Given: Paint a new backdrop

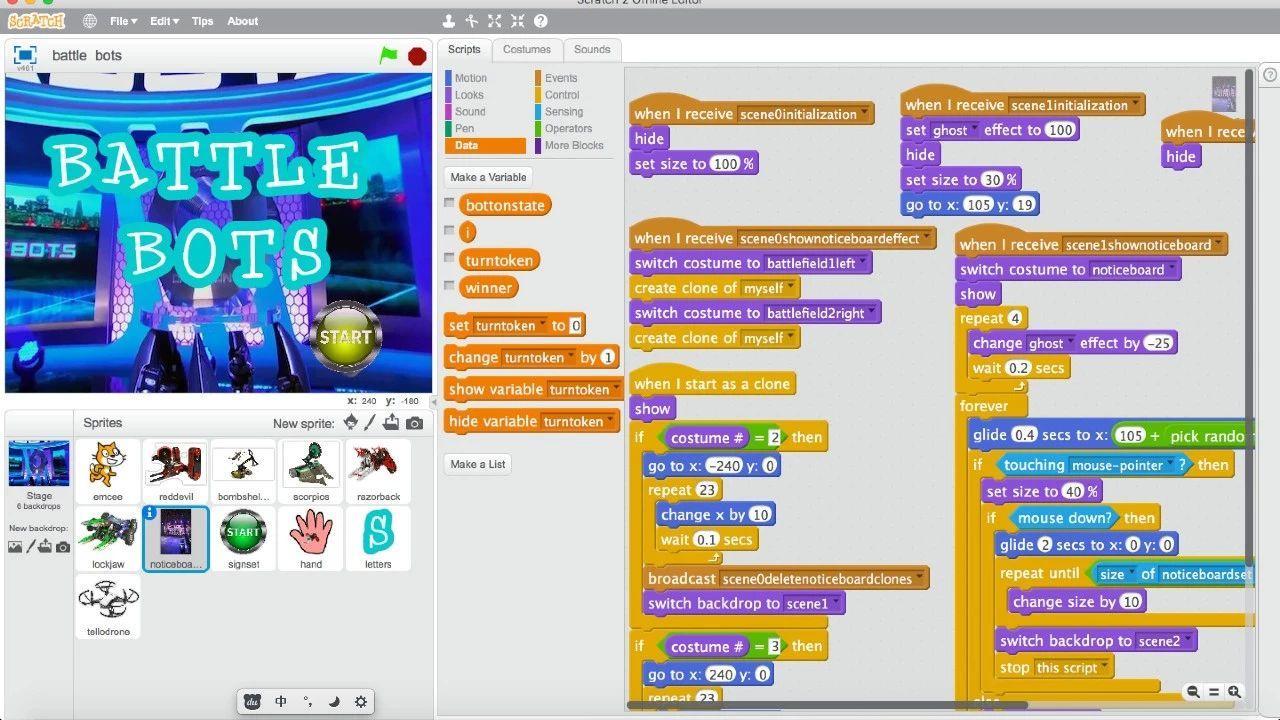Looking at the screenshot, I should click(x=30, y=547).
